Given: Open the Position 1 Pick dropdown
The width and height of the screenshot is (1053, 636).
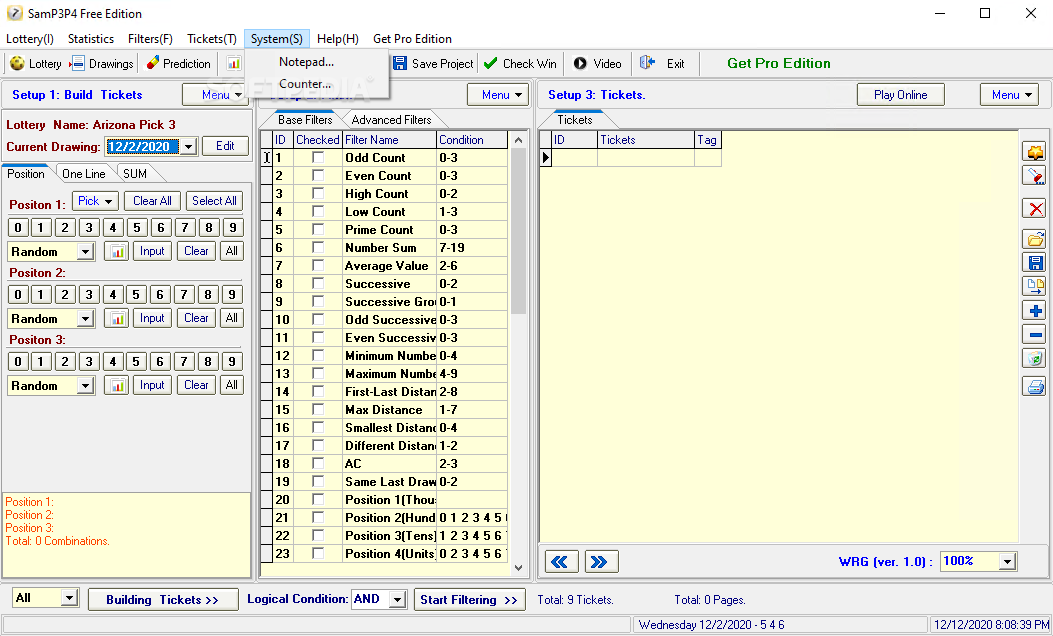Looking at the screenshot, I should [x=95, y=201].
